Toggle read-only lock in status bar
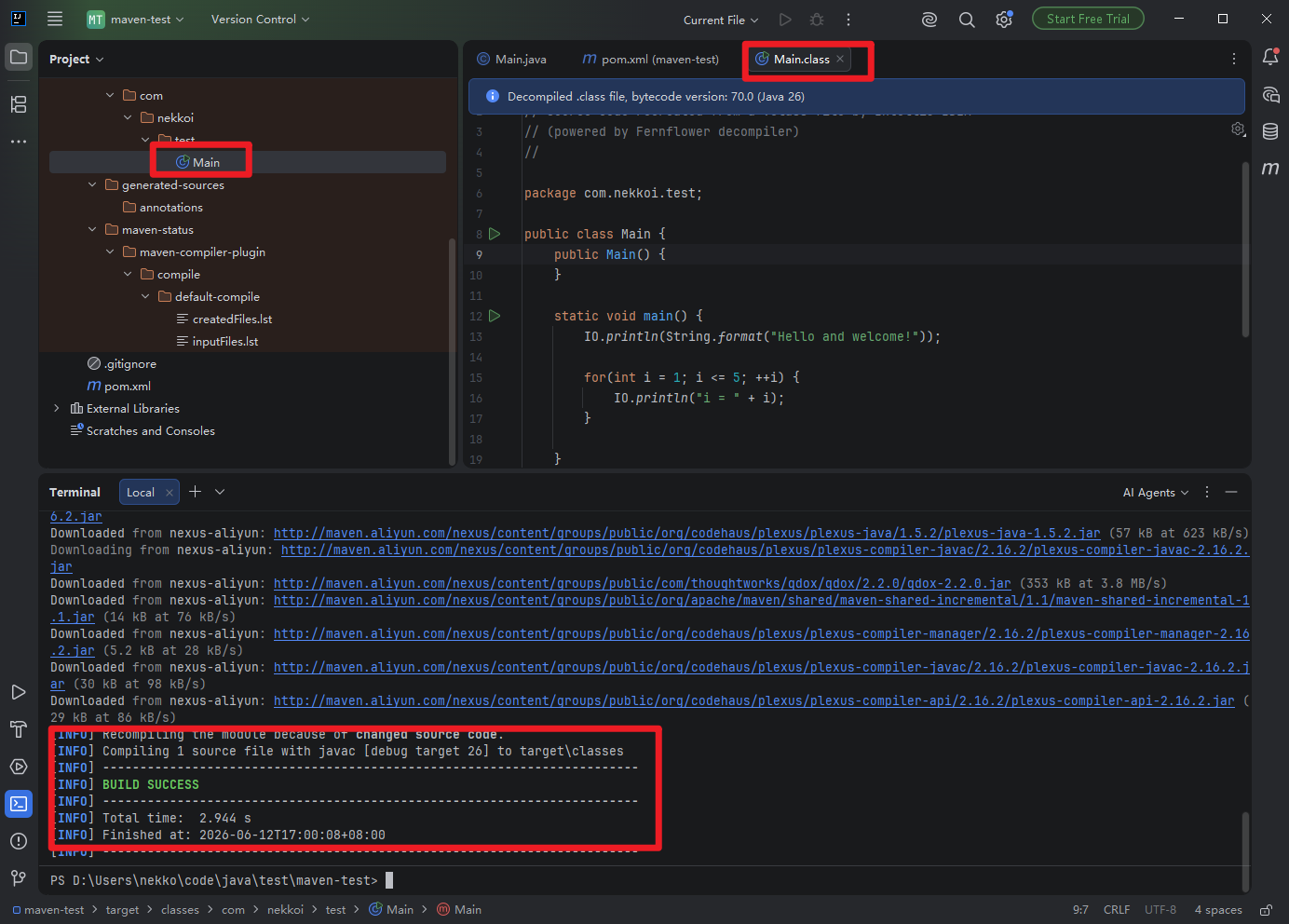The width and height of the screenshot is (1289, 924). click(1267, 910)
